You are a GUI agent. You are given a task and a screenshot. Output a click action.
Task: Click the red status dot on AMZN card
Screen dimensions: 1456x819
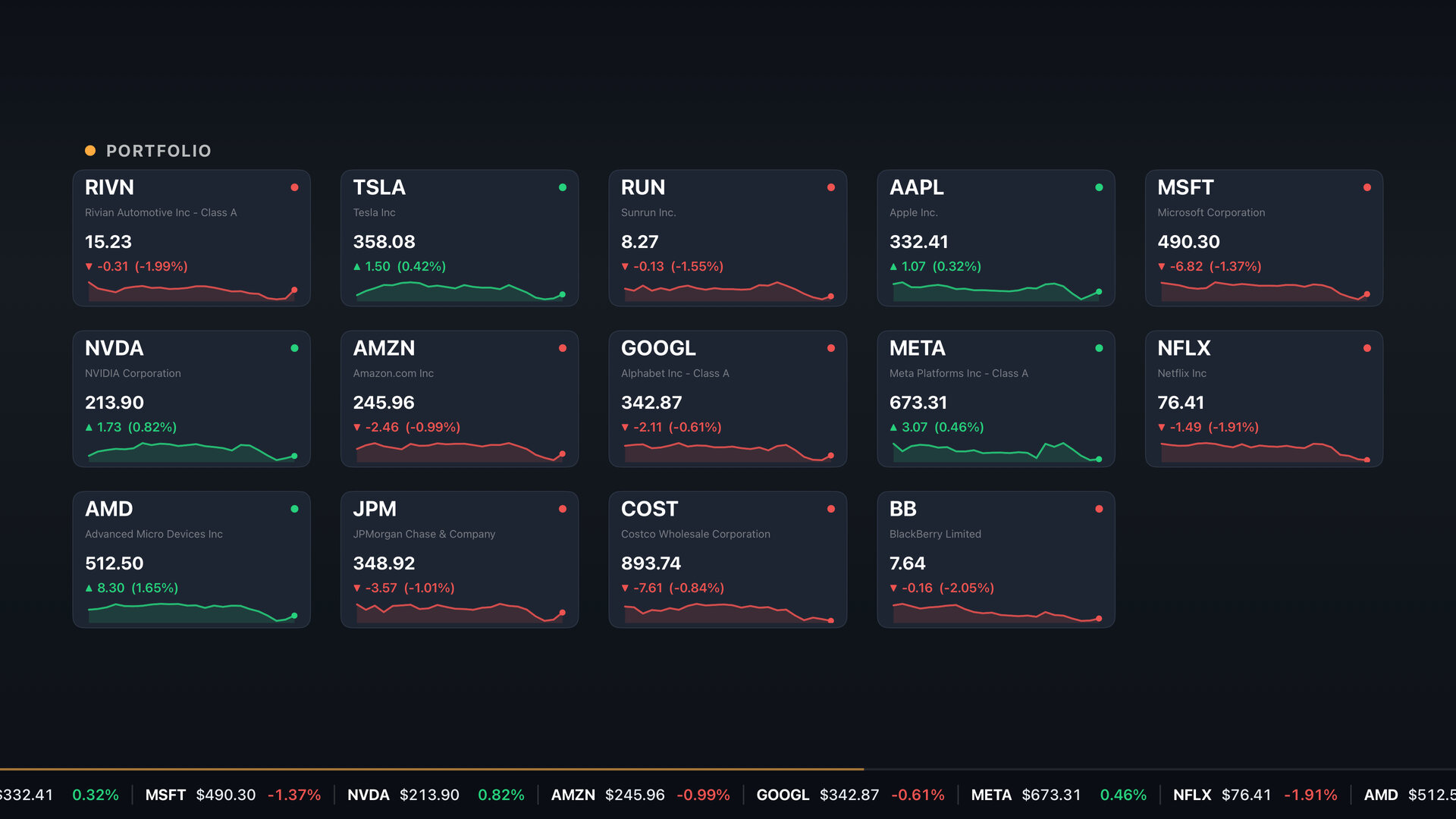pos(563,348)
